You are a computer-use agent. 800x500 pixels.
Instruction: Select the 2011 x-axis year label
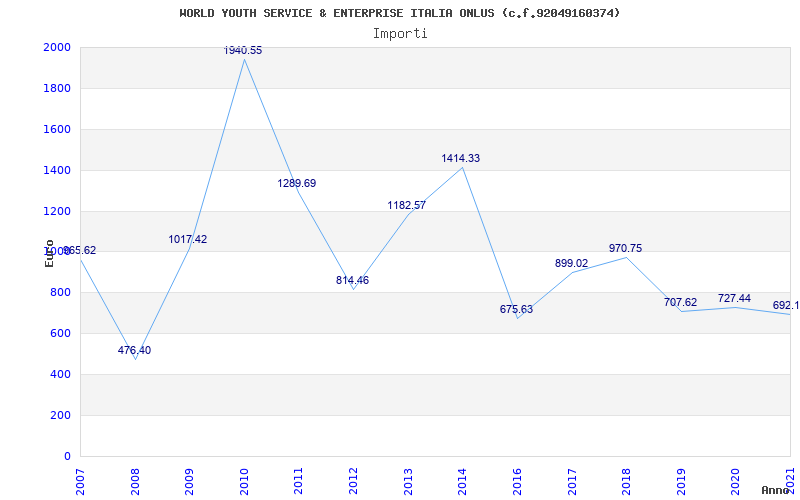point(298,481)
